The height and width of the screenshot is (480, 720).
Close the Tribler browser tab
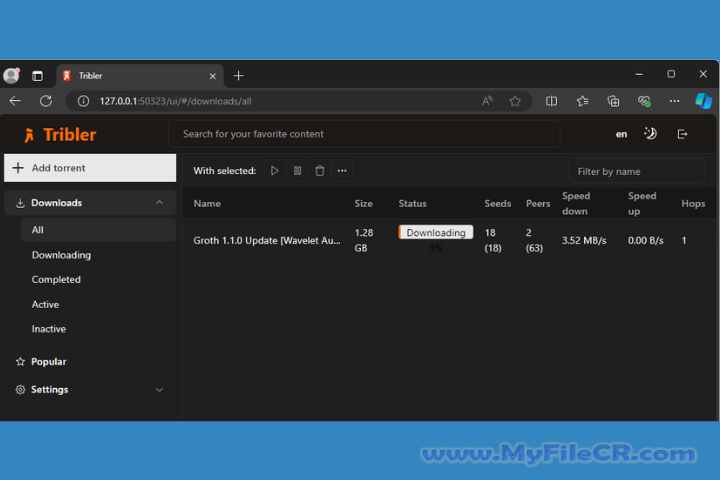pyautogui.click(x=213, y=76)
